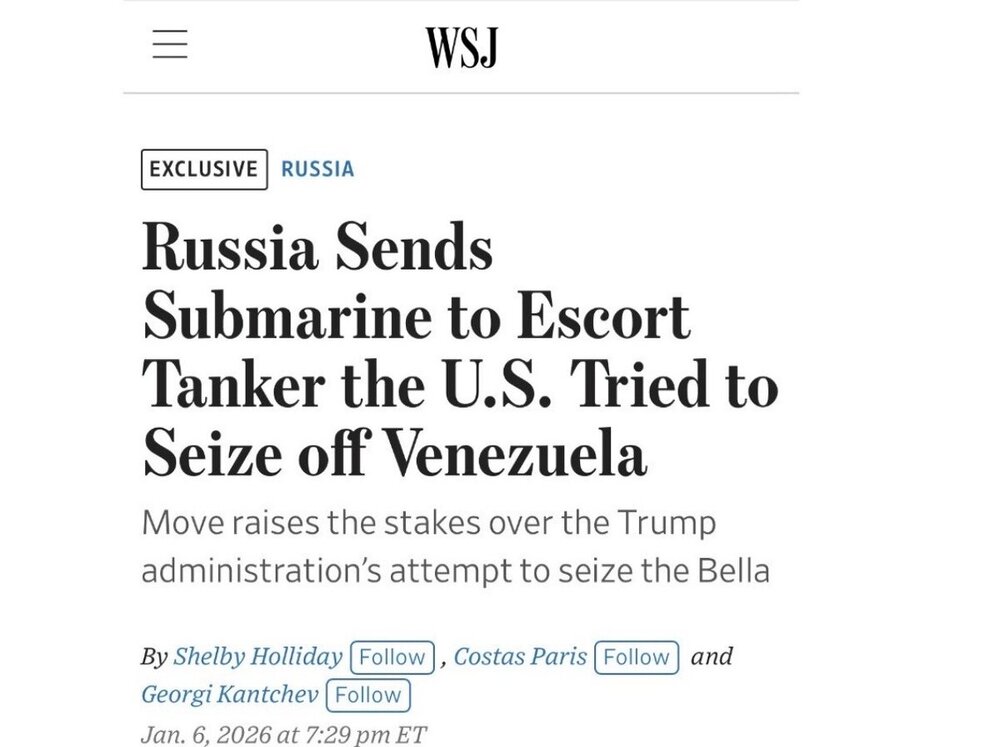Image resolution: width=1000 pixels, height=747 pixels.
Task: Click the Jan. 6, 2026 timestamp
Action: [x=284, y=735]
